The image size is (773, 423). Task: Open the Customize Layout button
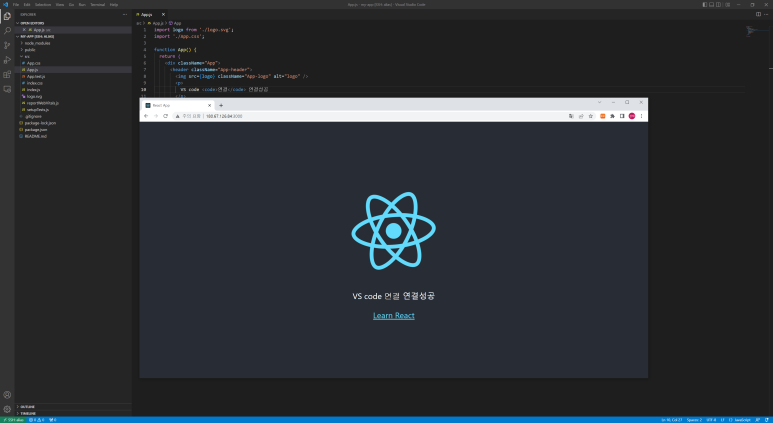pyautogui.click(x=728, y=4)
